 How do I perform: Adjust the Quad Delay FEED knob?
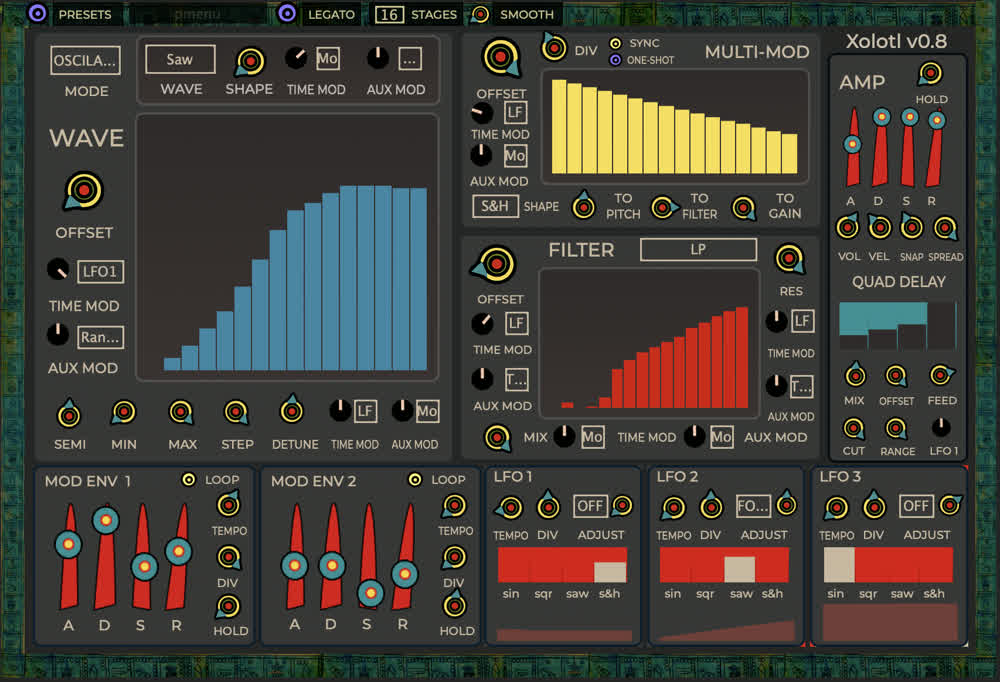tap(941, 375)
